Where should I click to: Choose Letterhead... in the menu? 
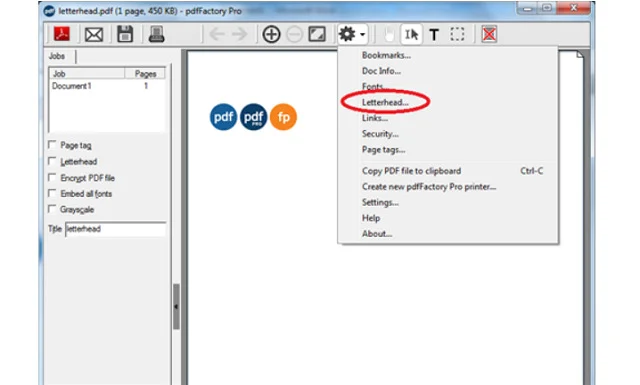385,102
